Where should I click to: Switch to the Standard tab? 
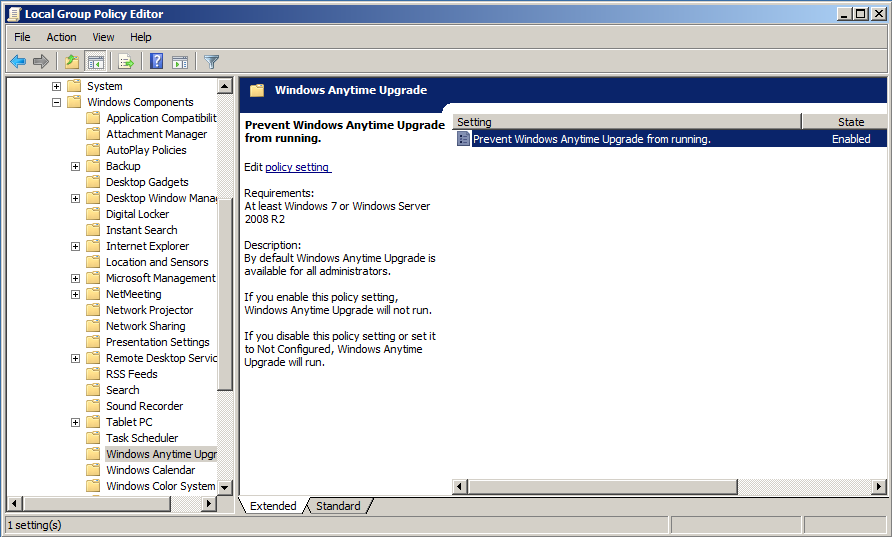(338, 506)
